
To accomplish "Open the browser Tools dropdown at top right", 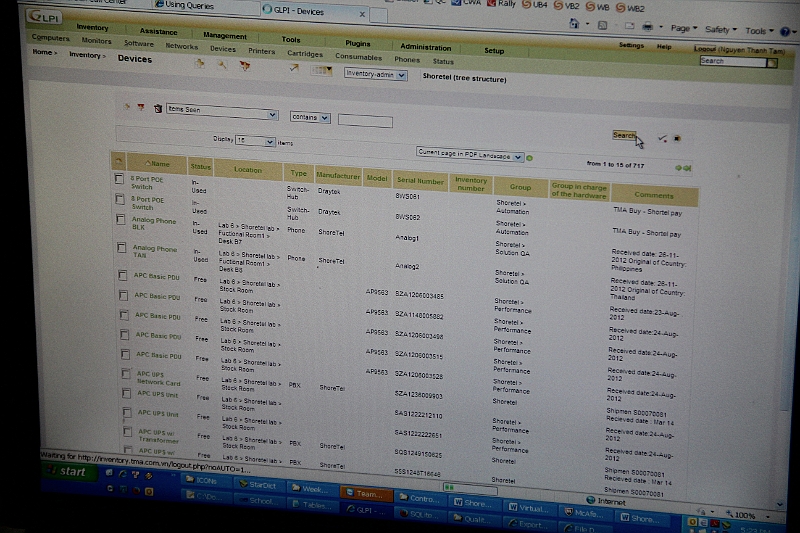I will (x=759, y=31).
